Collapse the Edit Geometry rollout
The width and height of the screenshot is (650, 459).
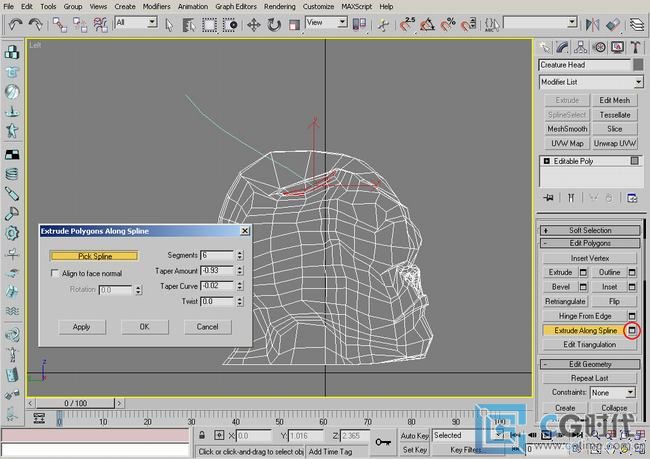(x=590, y=364)
